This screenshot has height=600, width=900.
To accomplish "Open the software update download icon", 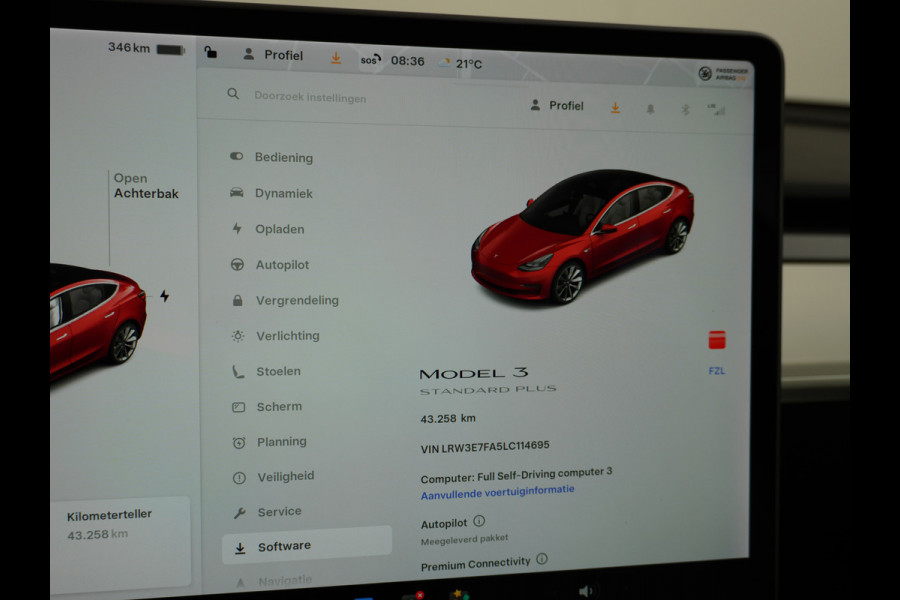I will [615, 107].
